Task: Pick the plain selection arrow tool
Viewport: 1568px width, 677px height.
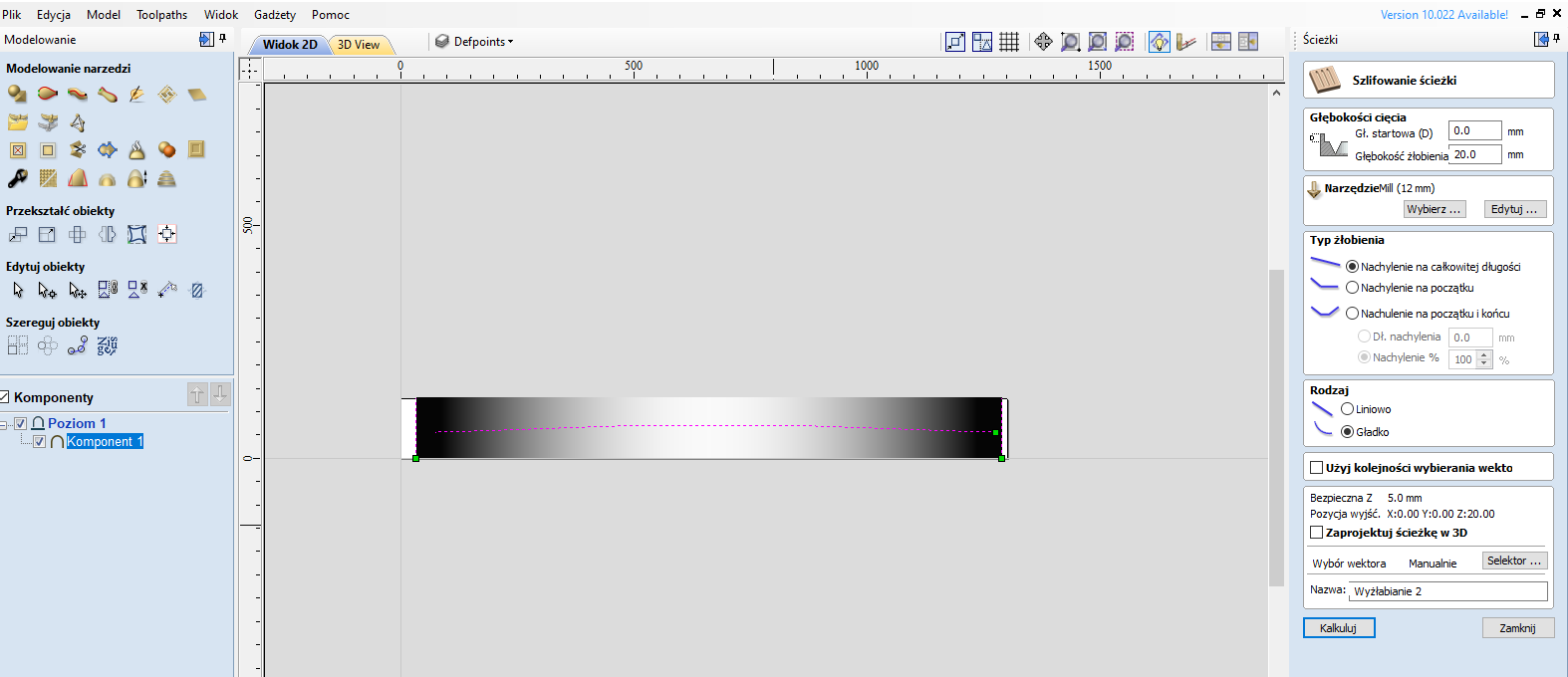Action: 17,290
